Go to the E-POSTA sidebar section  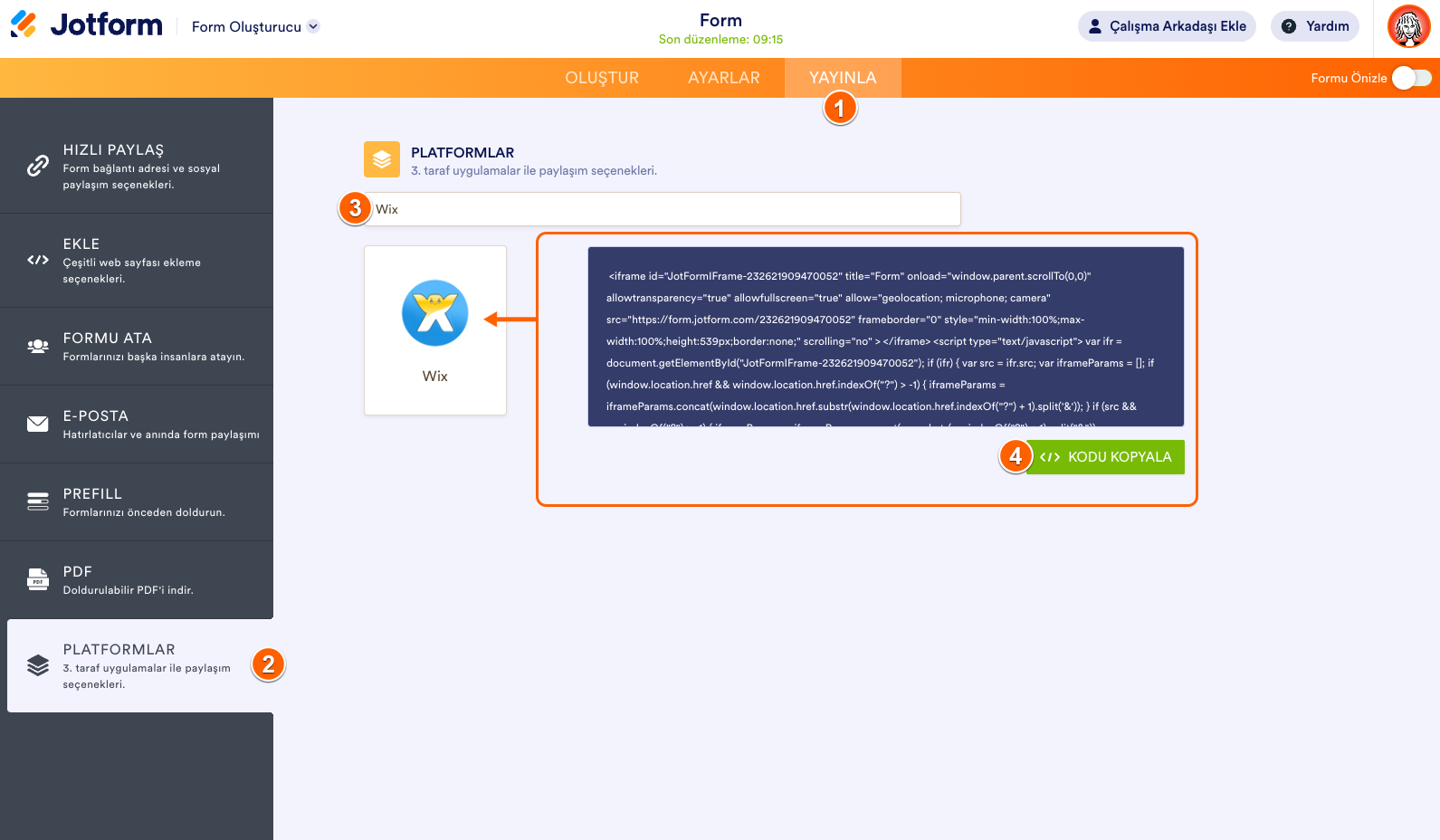[x=137, y=425]
